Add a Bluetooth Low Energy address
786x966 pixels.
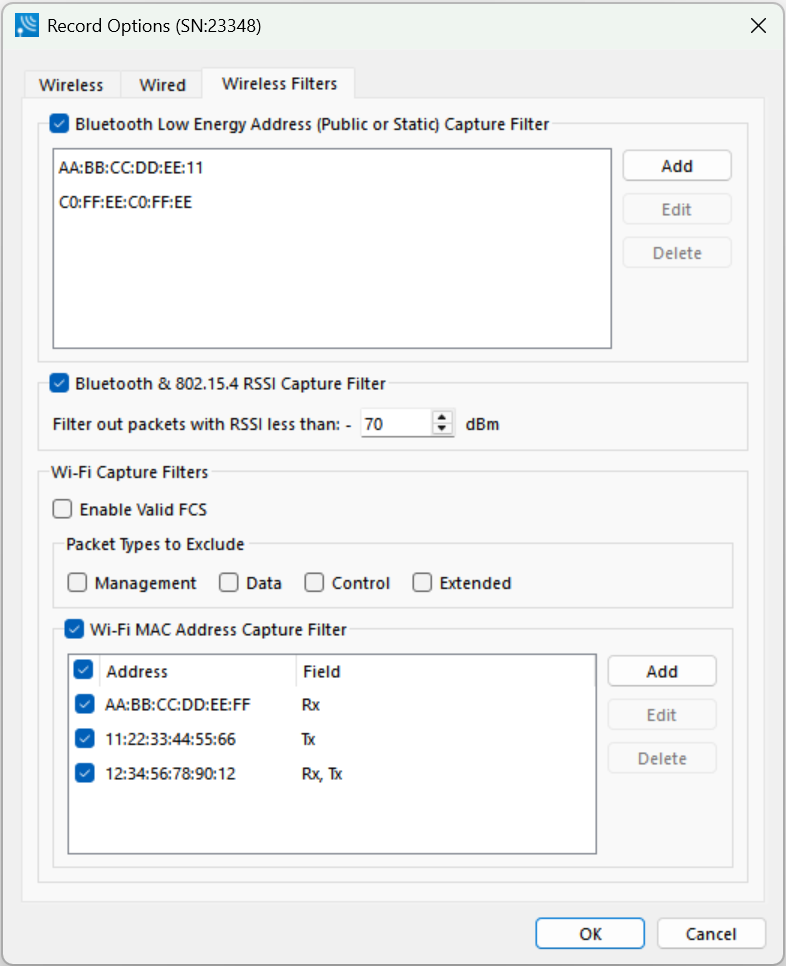coord(677,166)
